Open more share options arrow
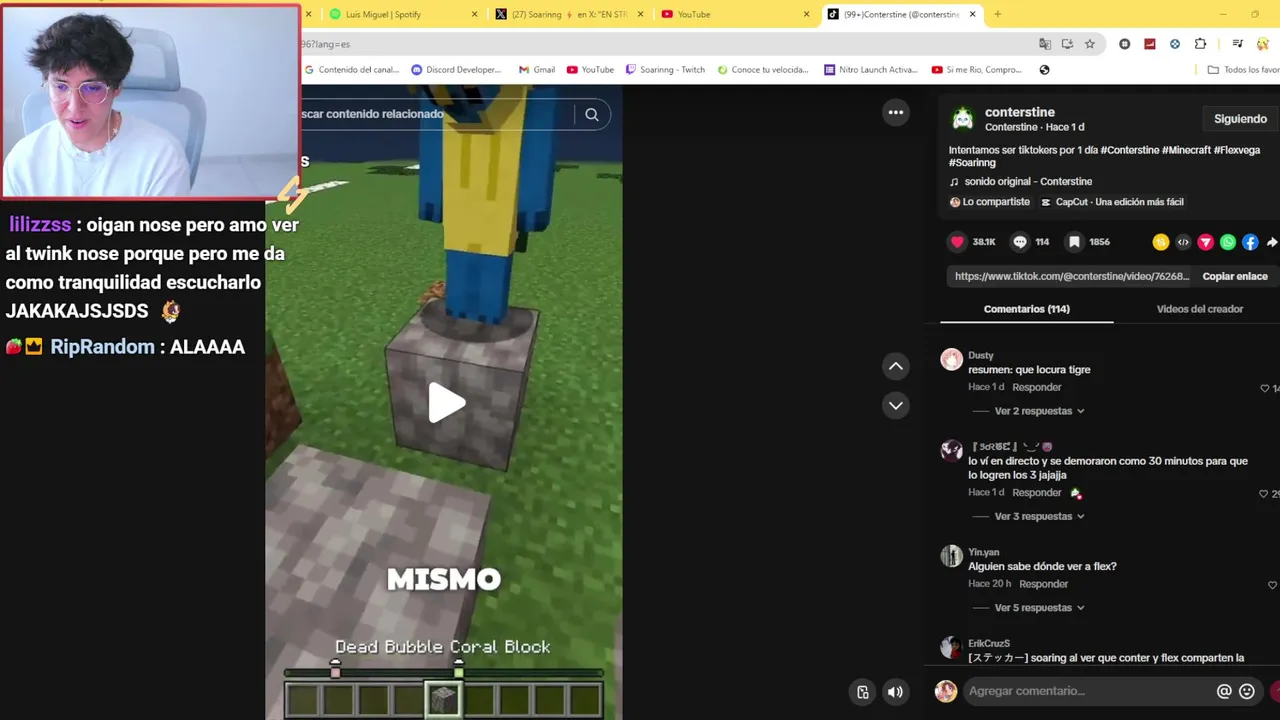Viewport: 1280px width, 720px height. click(x=1272, y=242)
